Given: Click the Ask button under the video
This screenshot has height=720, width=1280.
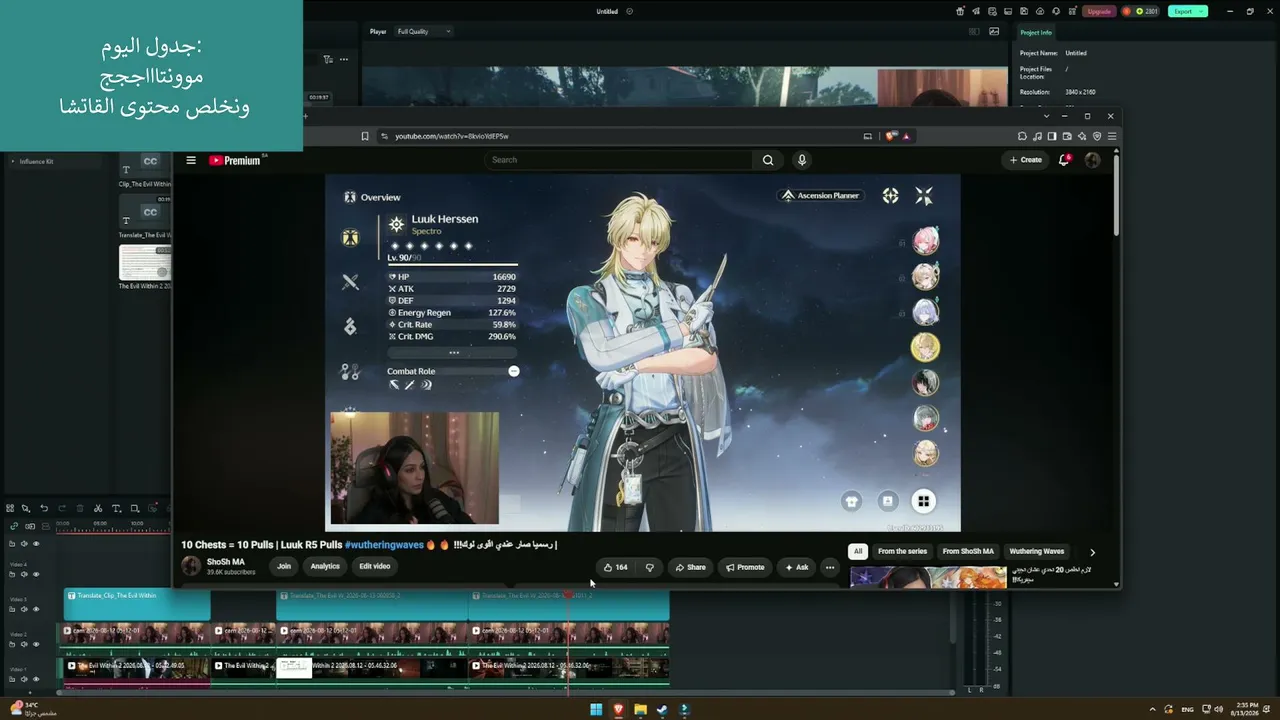Looking at the screenshot, I should [796, 567].
